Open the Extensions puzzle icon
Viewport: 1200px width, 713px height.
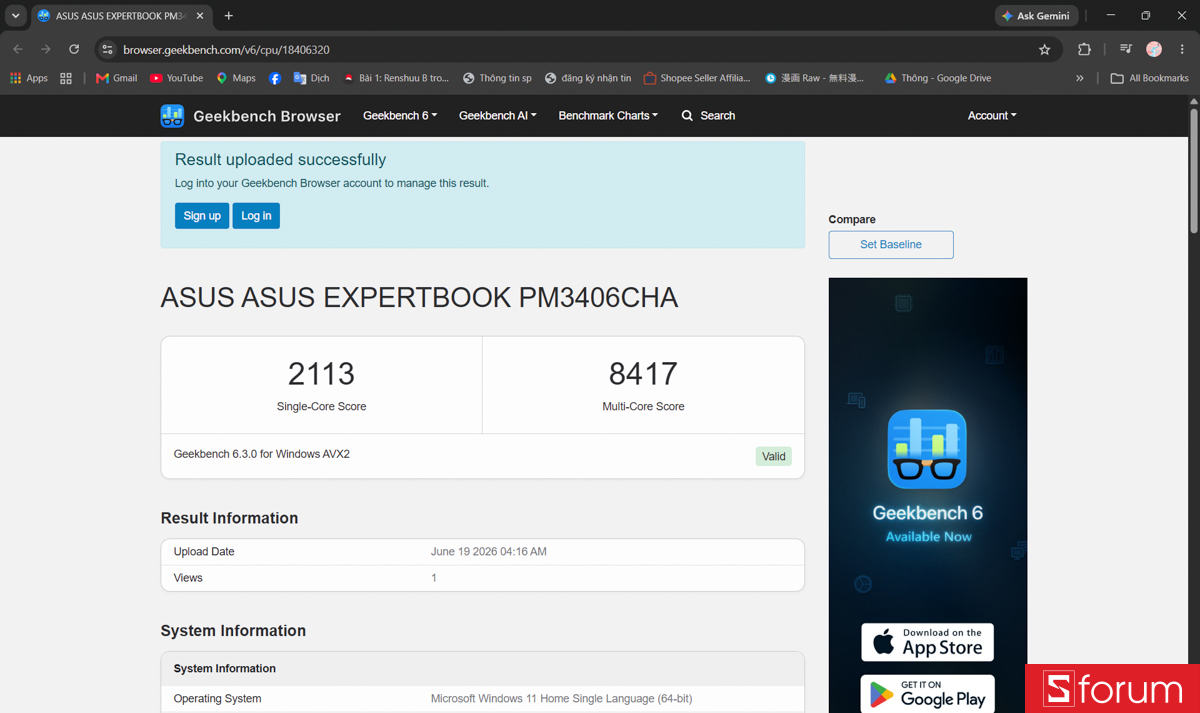coord(1084,49)
